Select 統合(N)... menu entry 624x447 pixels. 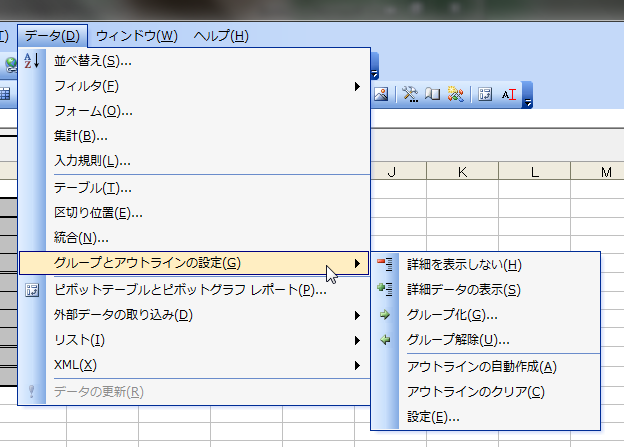195,238
